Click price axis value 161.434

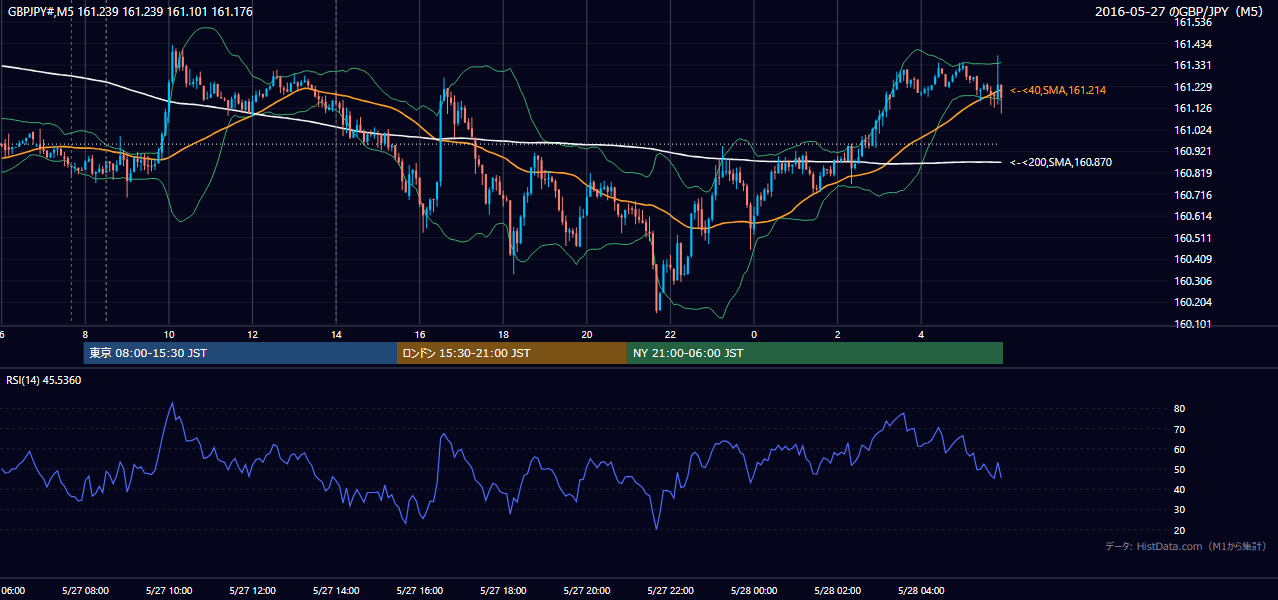pos(1193,44)
